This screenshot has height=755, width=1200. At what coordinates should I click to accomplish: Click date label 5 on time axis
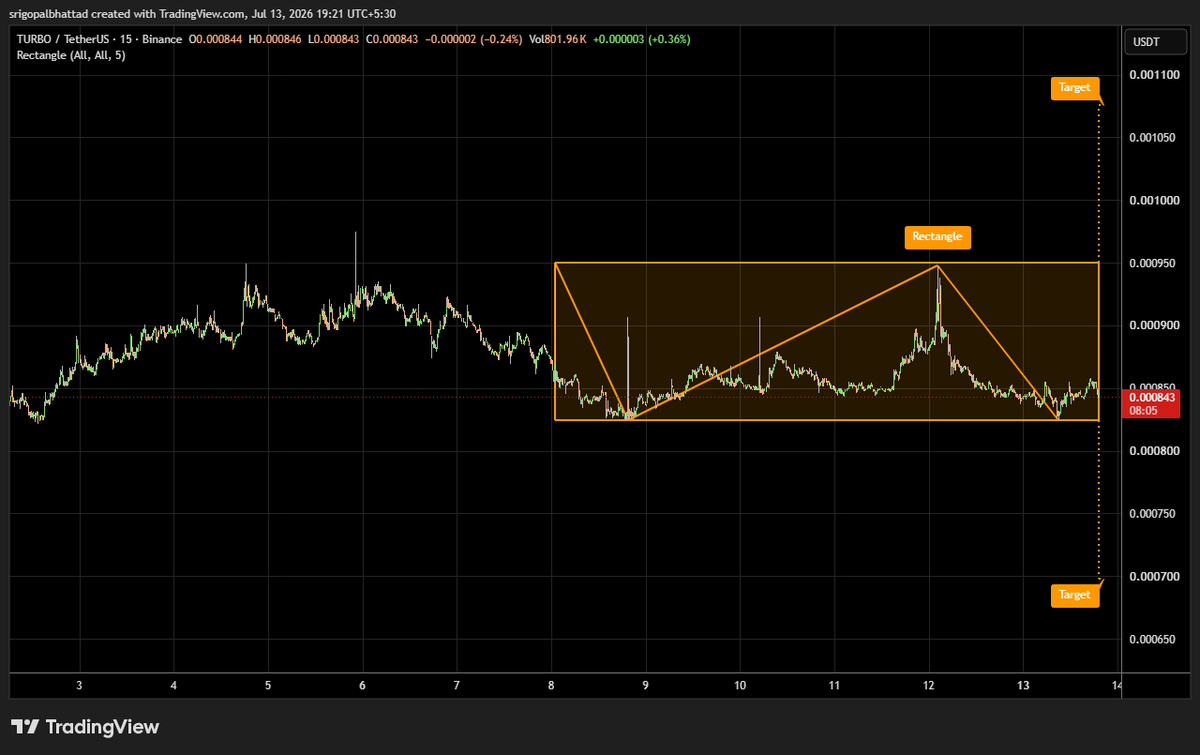tap(268, 685)
